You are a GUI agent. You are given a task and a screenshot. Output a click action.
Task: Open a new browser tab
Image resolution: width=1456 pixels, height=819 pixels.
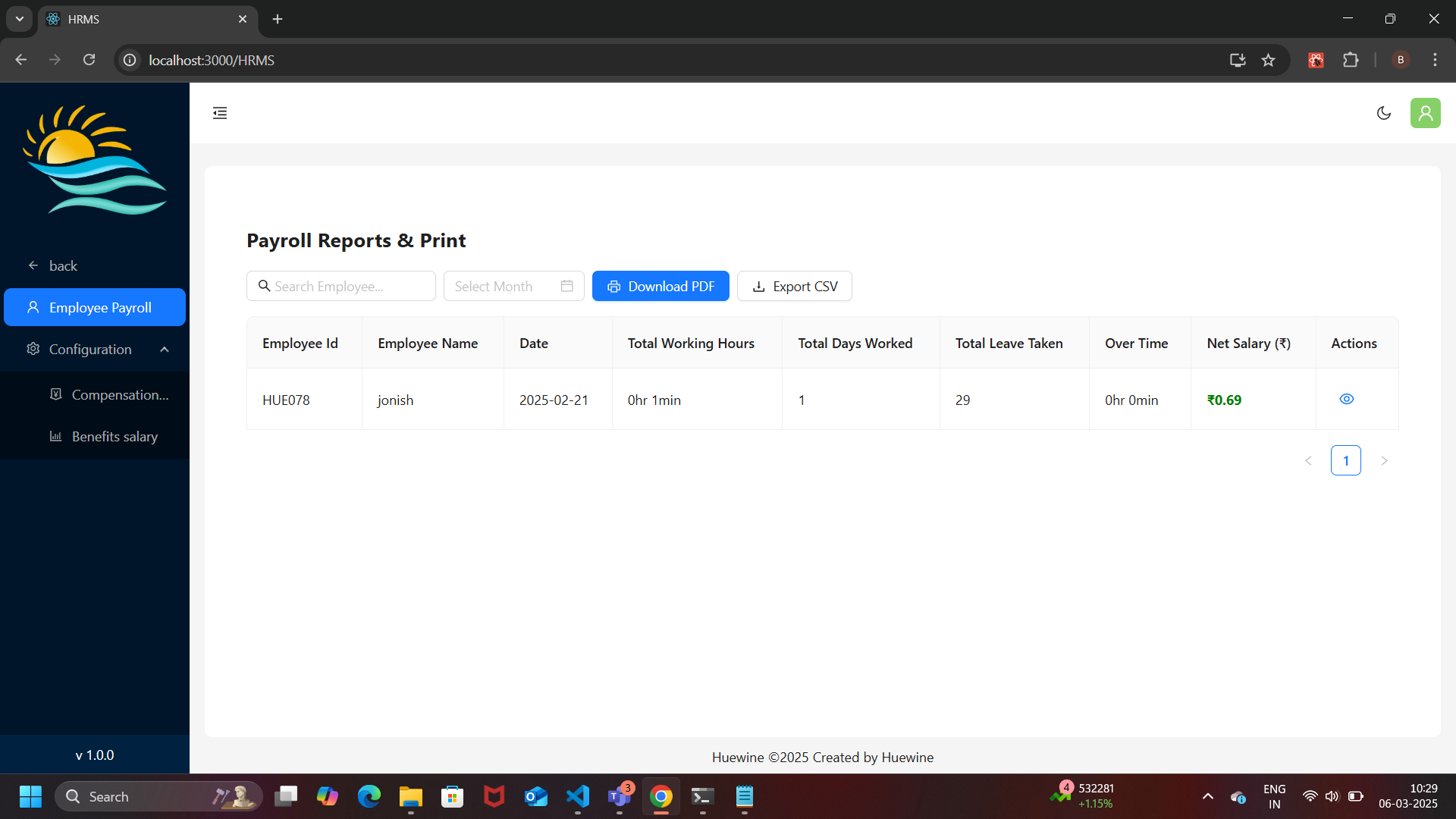click(278, 19)
